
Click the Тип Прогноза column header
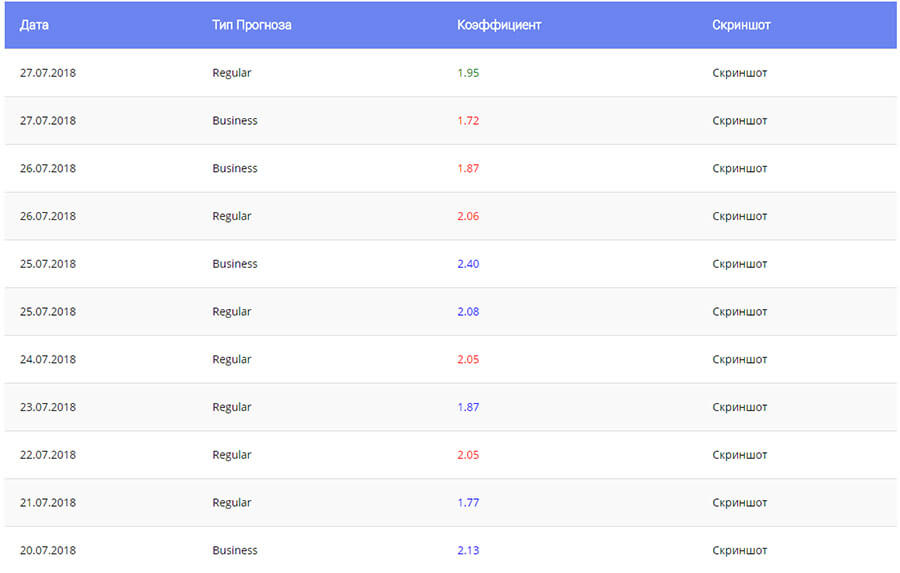pos(251,25)
